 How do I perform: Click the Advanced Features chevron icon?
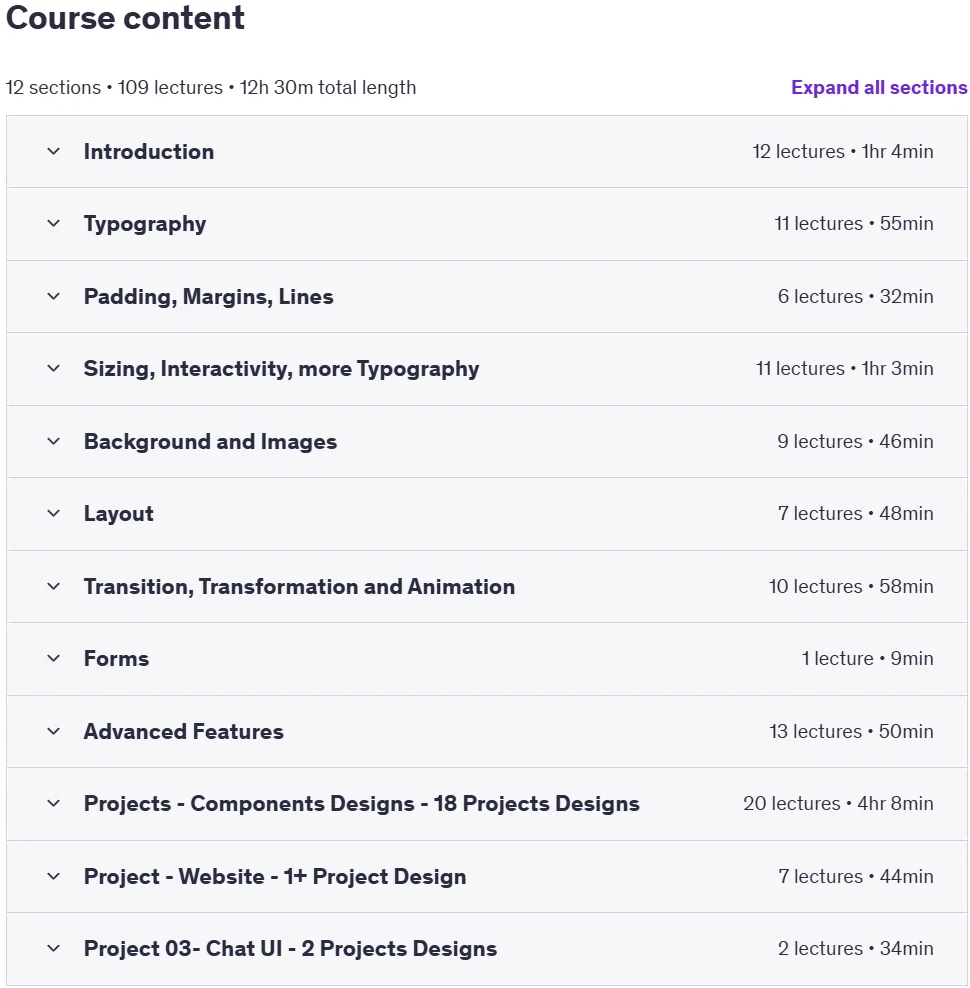[54, 731]
